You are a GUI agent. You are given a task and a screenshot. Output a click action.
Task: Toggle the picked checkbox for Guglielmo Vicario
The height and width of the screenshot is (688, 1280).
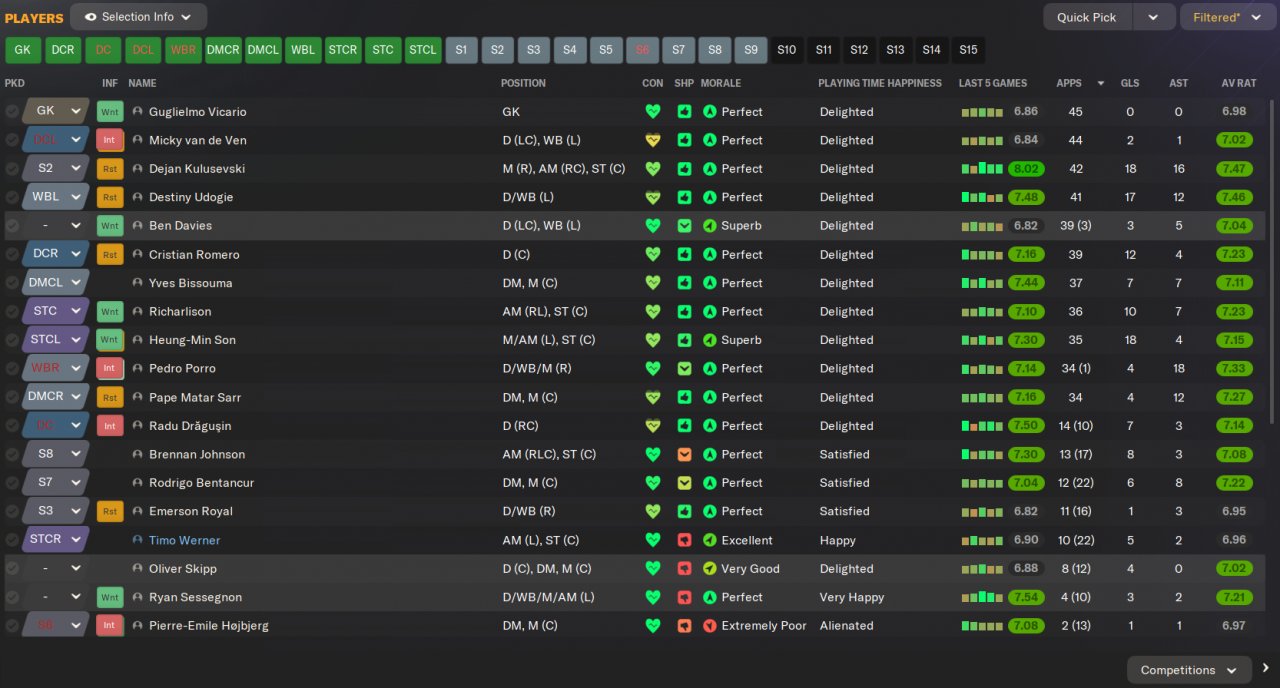[12, 112]
